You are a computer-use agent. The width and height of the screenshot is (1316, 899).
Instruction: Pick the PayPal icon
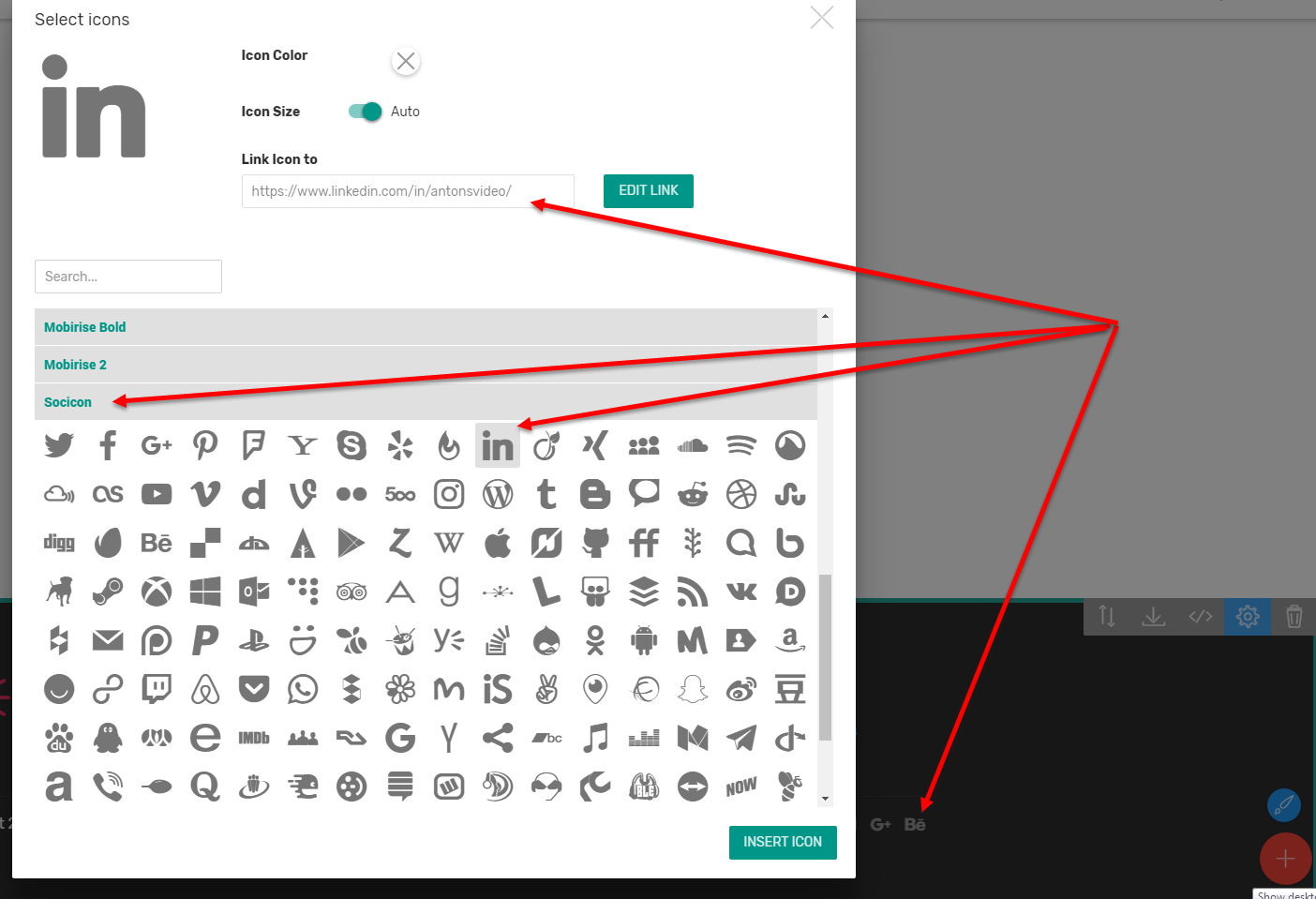(x=205, y=640)
